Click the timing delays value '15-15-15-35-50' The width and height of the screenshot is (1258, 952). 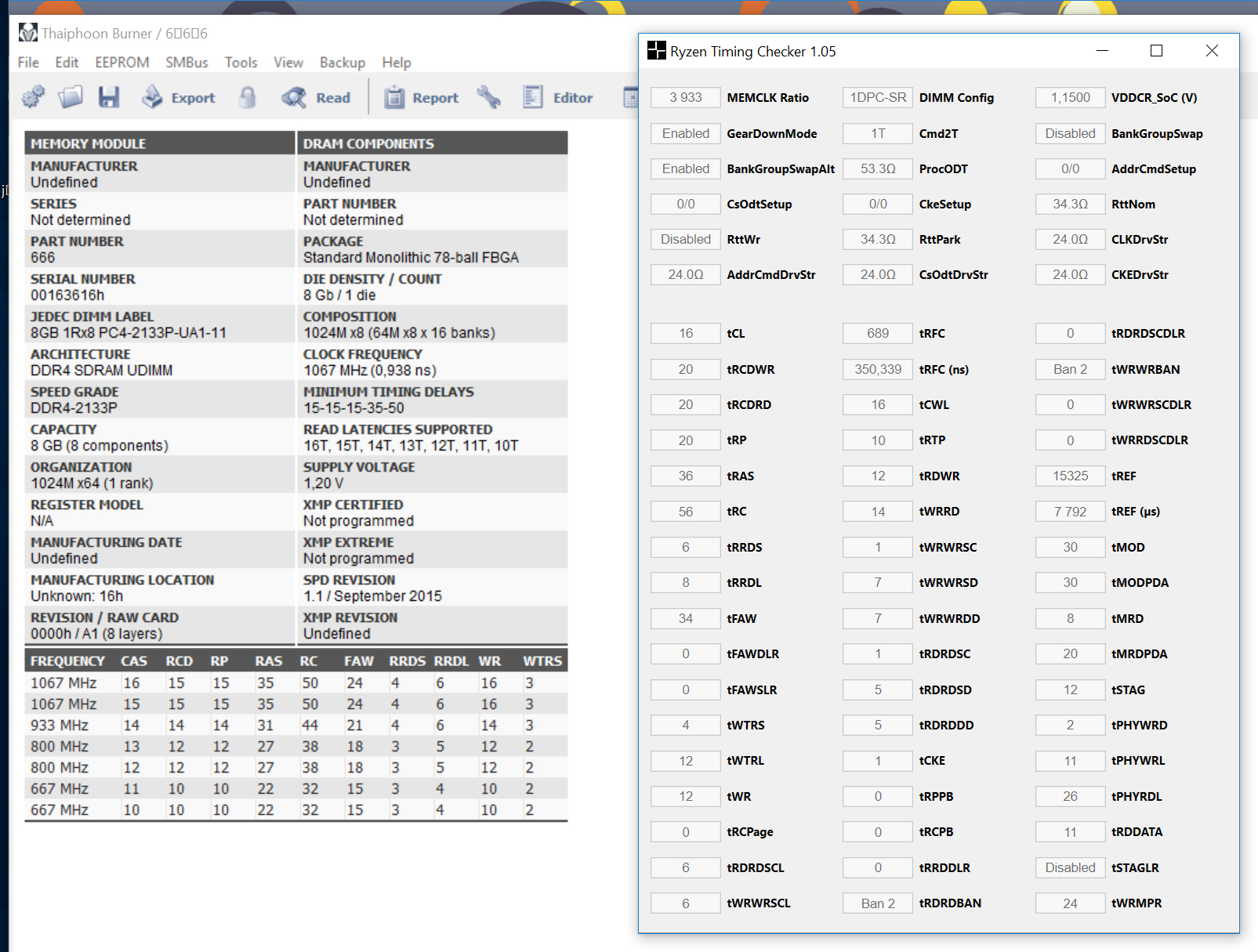coord(354,408)
